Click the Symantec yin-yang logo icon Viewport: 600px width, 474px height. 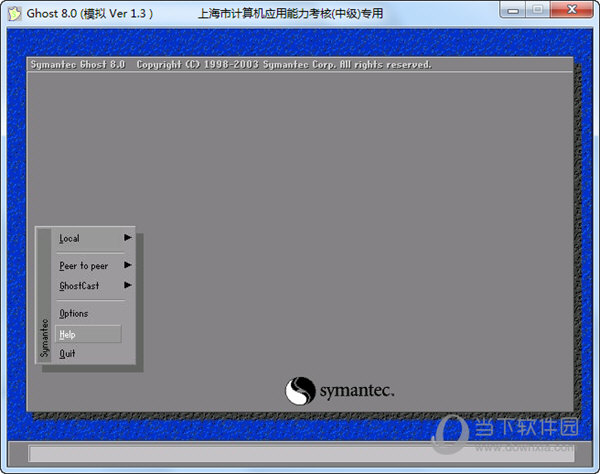click(x=300, y=390)
